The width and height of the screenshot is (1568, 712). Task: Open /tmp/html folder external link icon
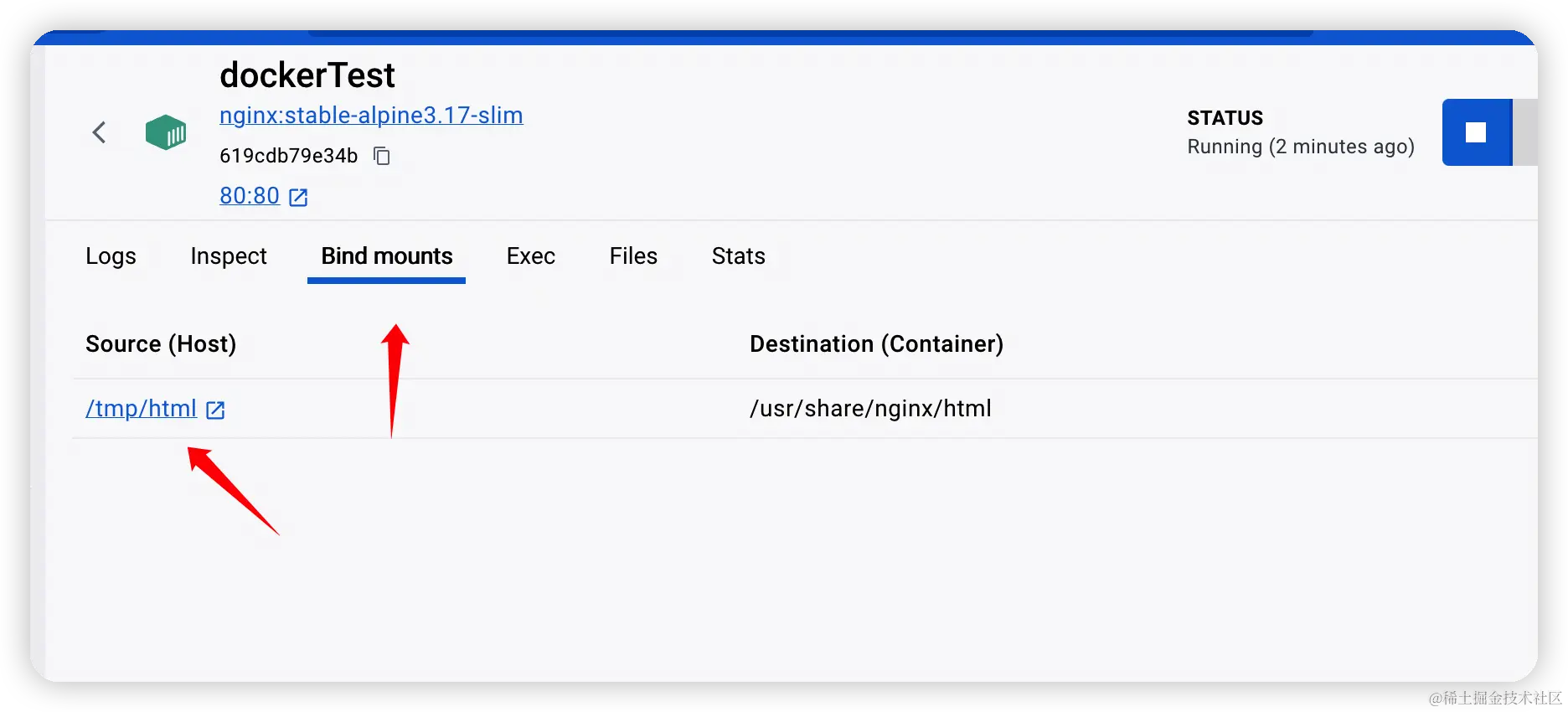(215, 410)
